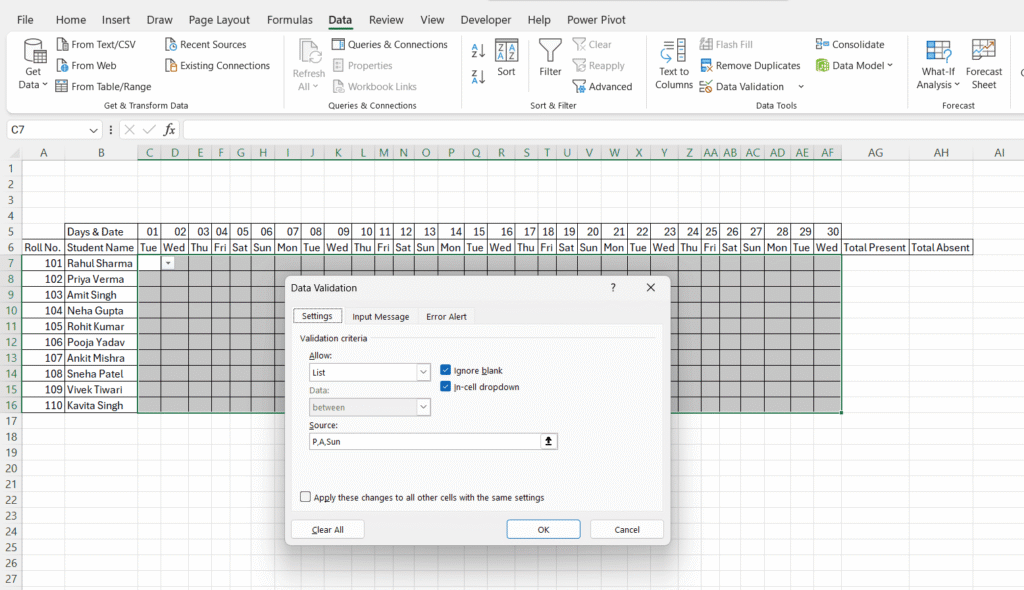Confirm with the OK button

pyautogui.click(x=543, y=529)
